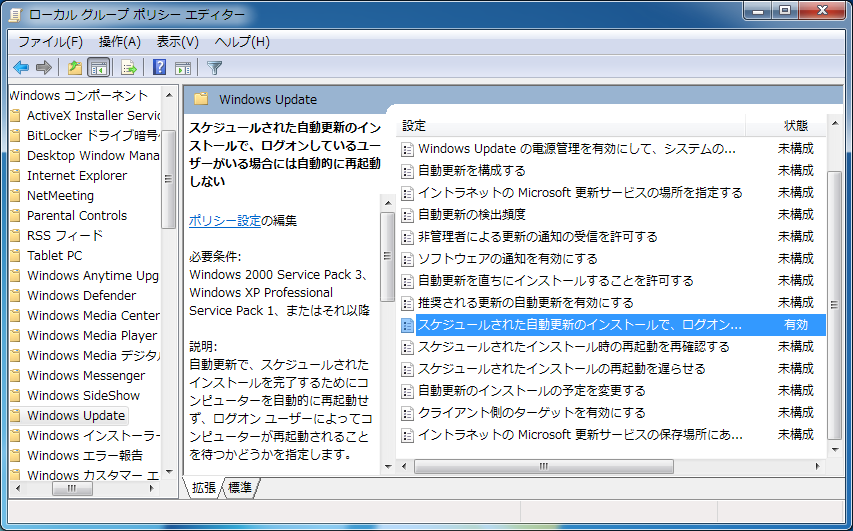Toggle the show/hide action pane icon
The height and width of the screenshot is (531, 853).
[x=183, y=67]
